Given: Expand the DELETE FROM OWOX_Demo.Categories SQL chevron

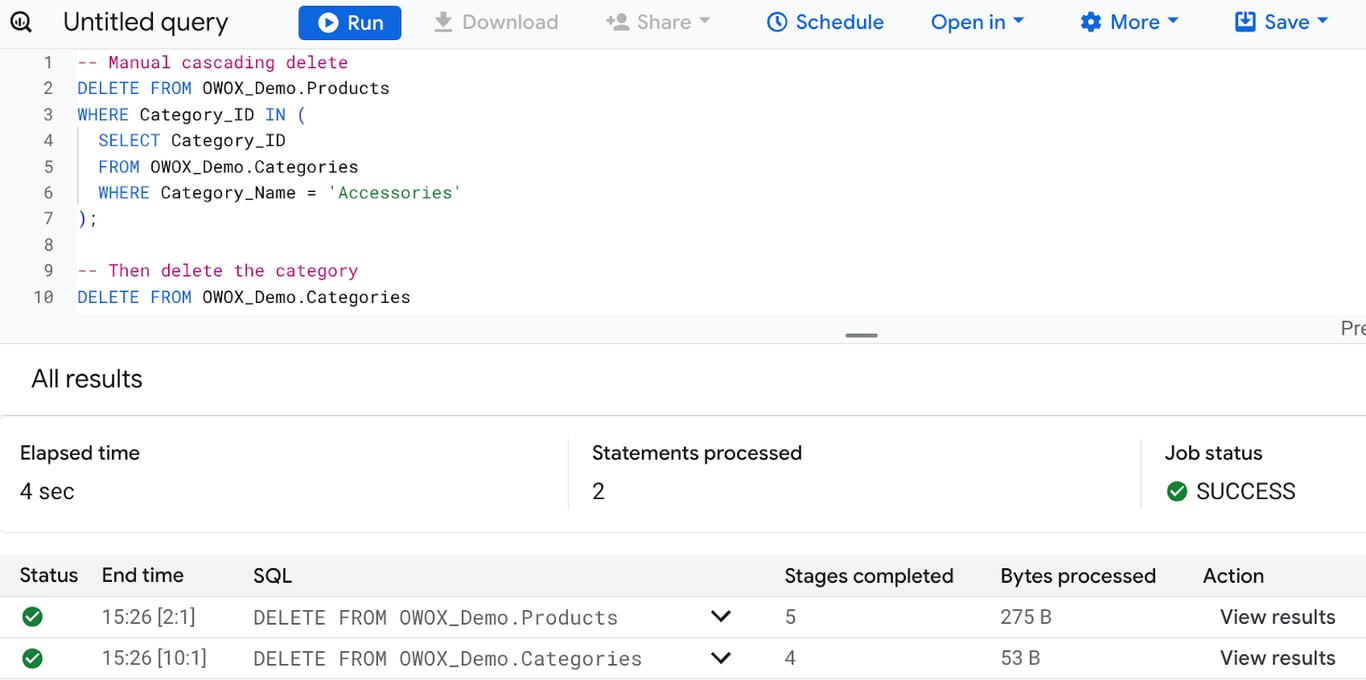Looking at the screenshot, I should pyautogui.click(x=720, y=658).
